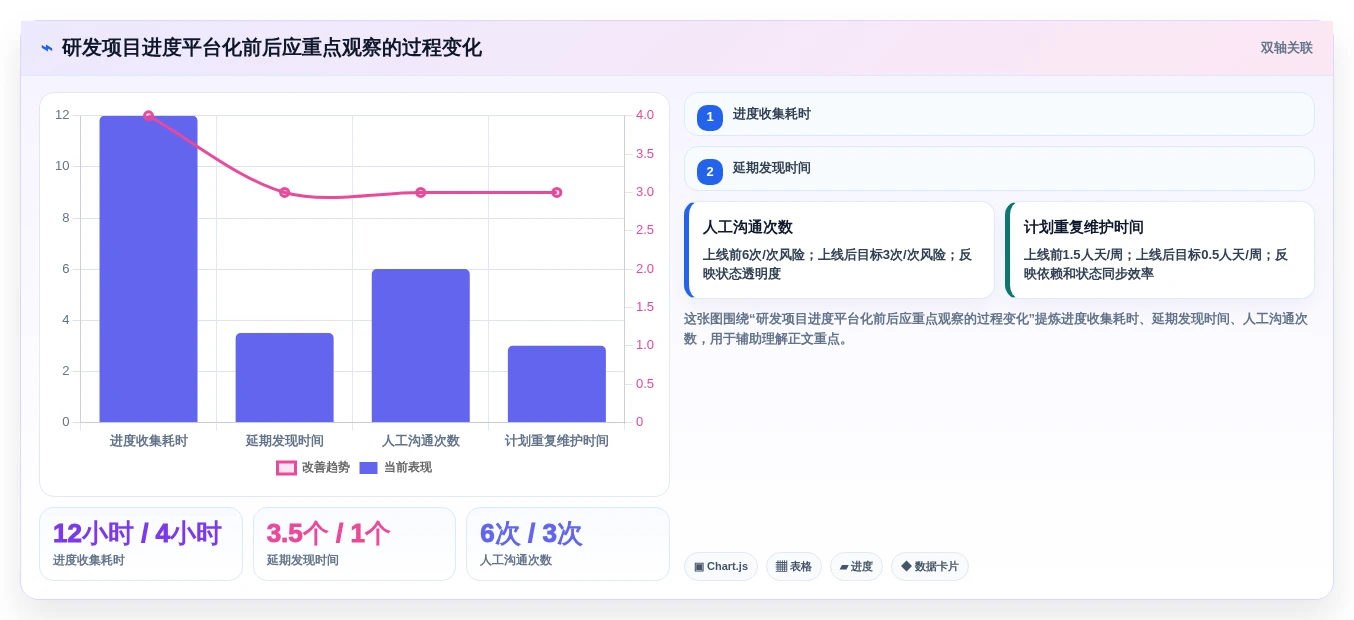This screenshot has height=620, width=1354.
Task: Click trend line point above 计划重复维护时间
Action: [556, 192]
